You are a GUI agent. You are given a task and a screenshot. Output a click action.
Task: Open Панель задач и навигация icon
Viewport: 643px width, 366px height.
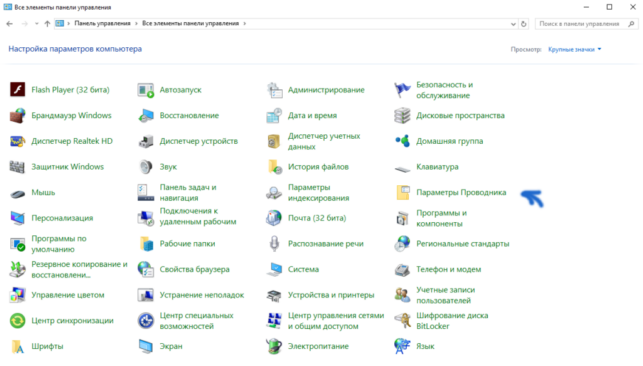(146, 193)
